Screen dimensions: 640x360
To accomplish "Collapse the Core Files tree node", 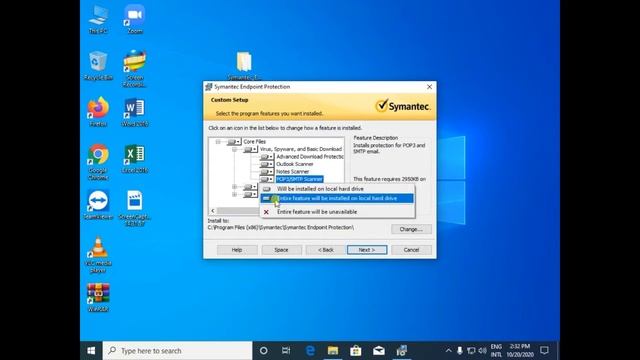I will [x=218, y=142].
